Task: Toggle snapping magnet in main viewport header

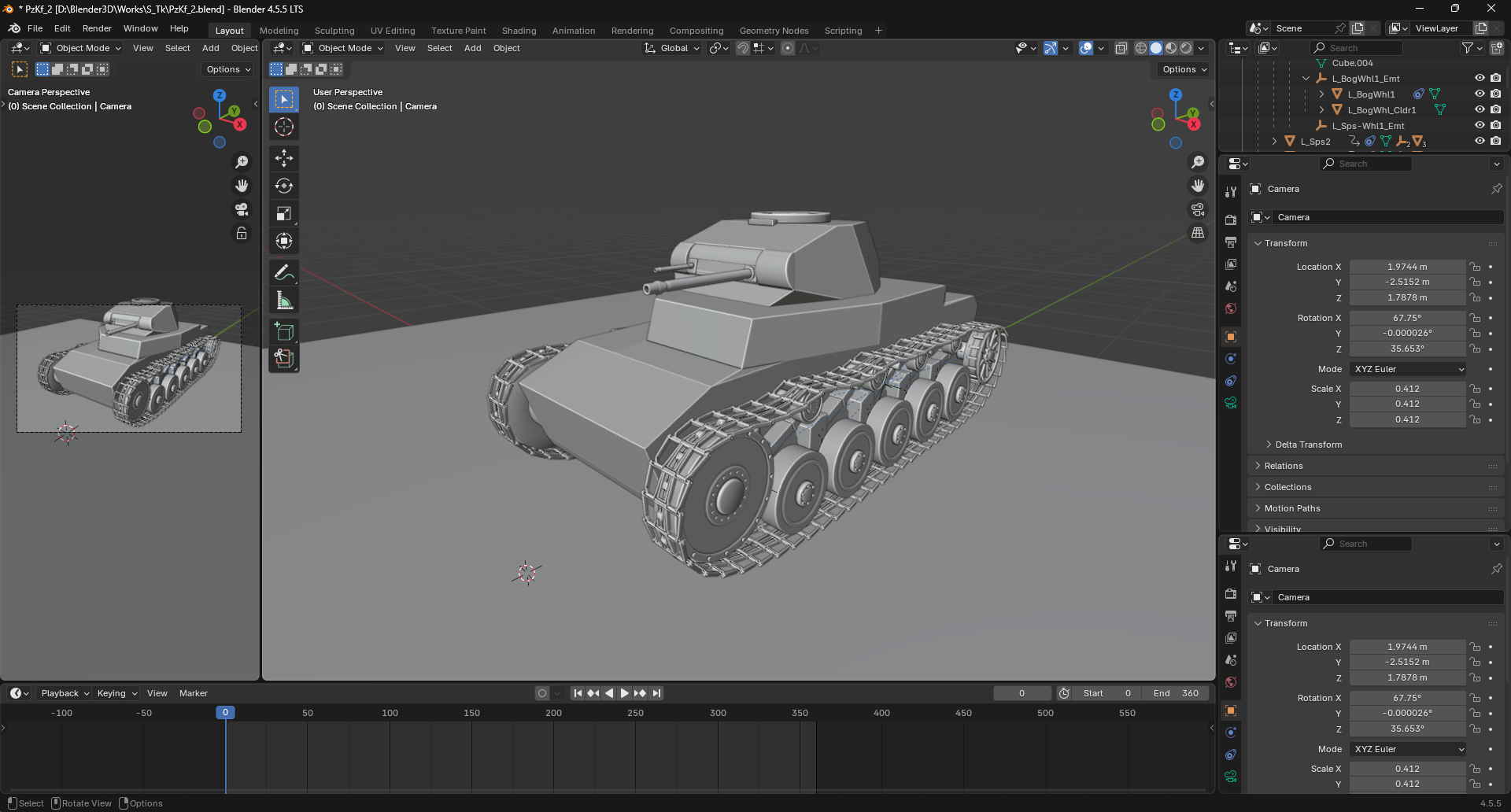Action: click(x=742, y=48)
